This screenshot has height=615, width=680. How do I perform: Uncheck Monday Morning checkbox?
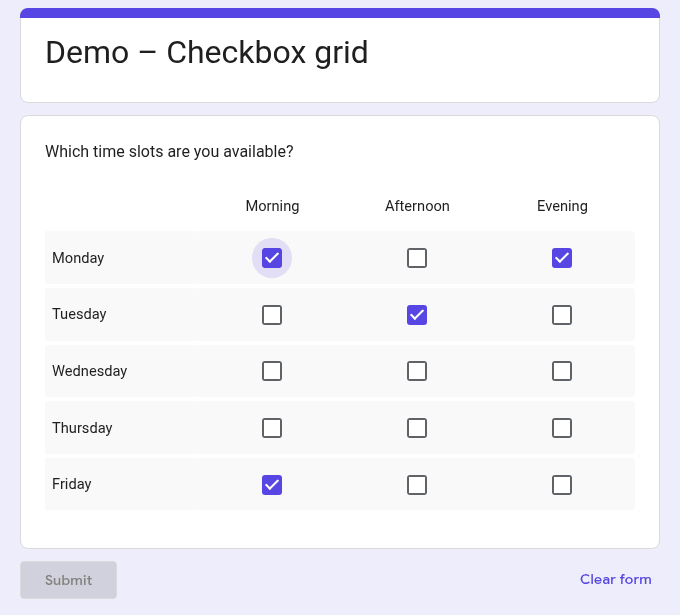(272, 258)
